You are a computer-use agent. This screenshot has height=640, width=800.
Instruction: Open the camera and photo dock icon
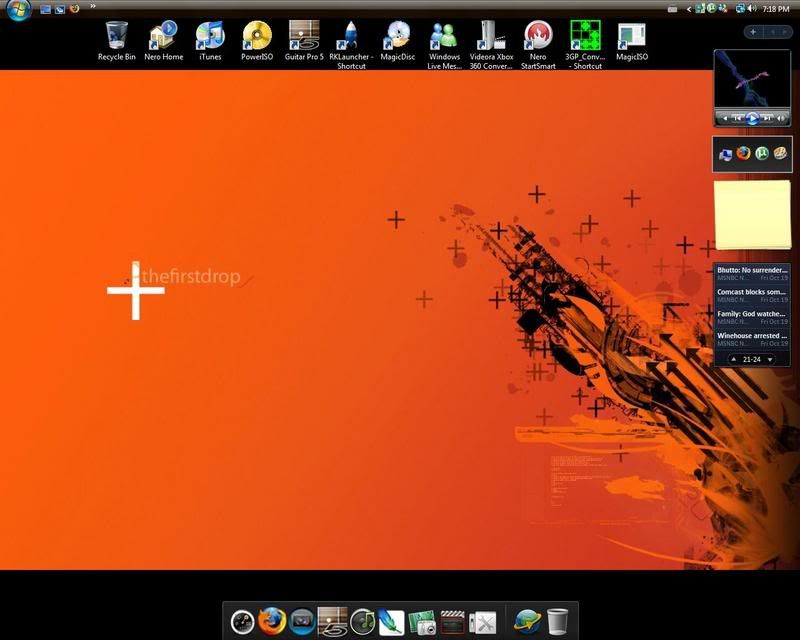[x=422, y=623]
